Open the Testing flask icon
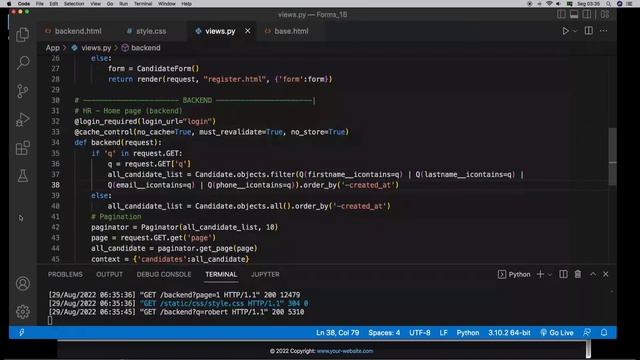This screenshot has width=640, height=360. 23,176
